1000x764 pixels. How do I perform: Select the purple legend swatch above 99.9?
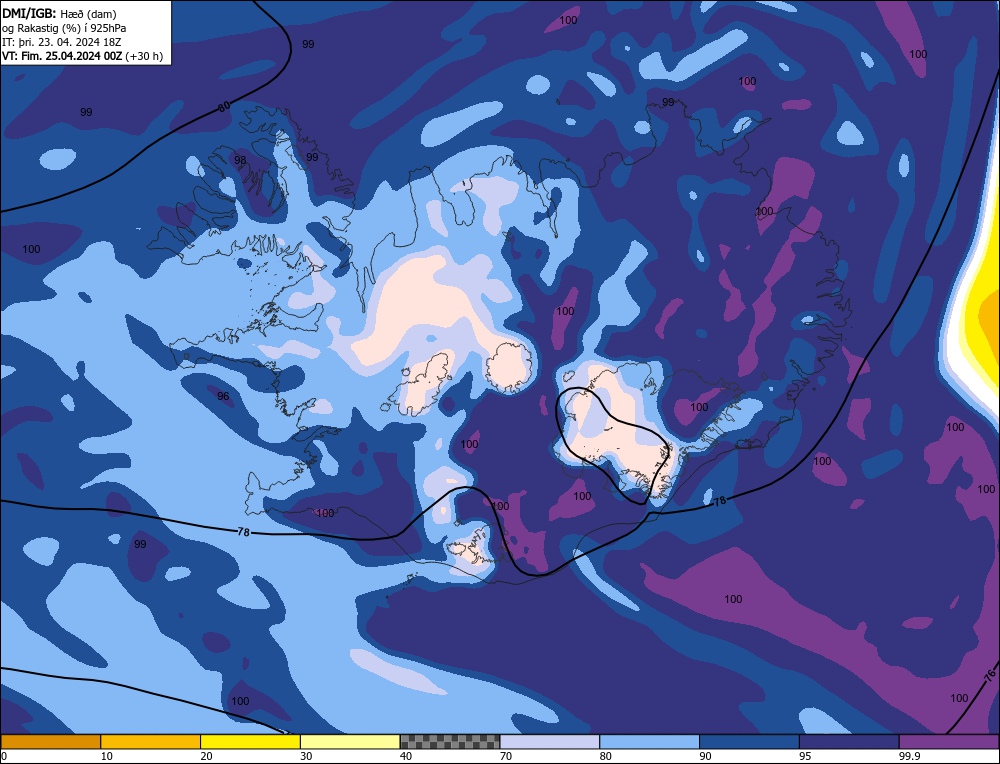(949, 741)
